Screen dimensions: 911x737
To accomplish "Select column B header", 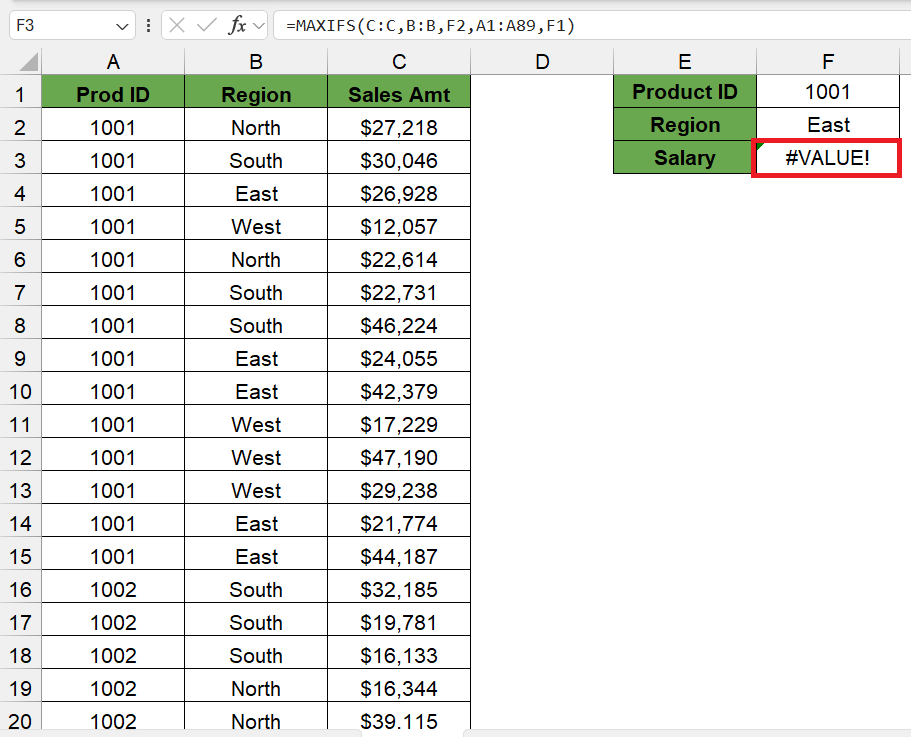I will click(x=256, y=62).
